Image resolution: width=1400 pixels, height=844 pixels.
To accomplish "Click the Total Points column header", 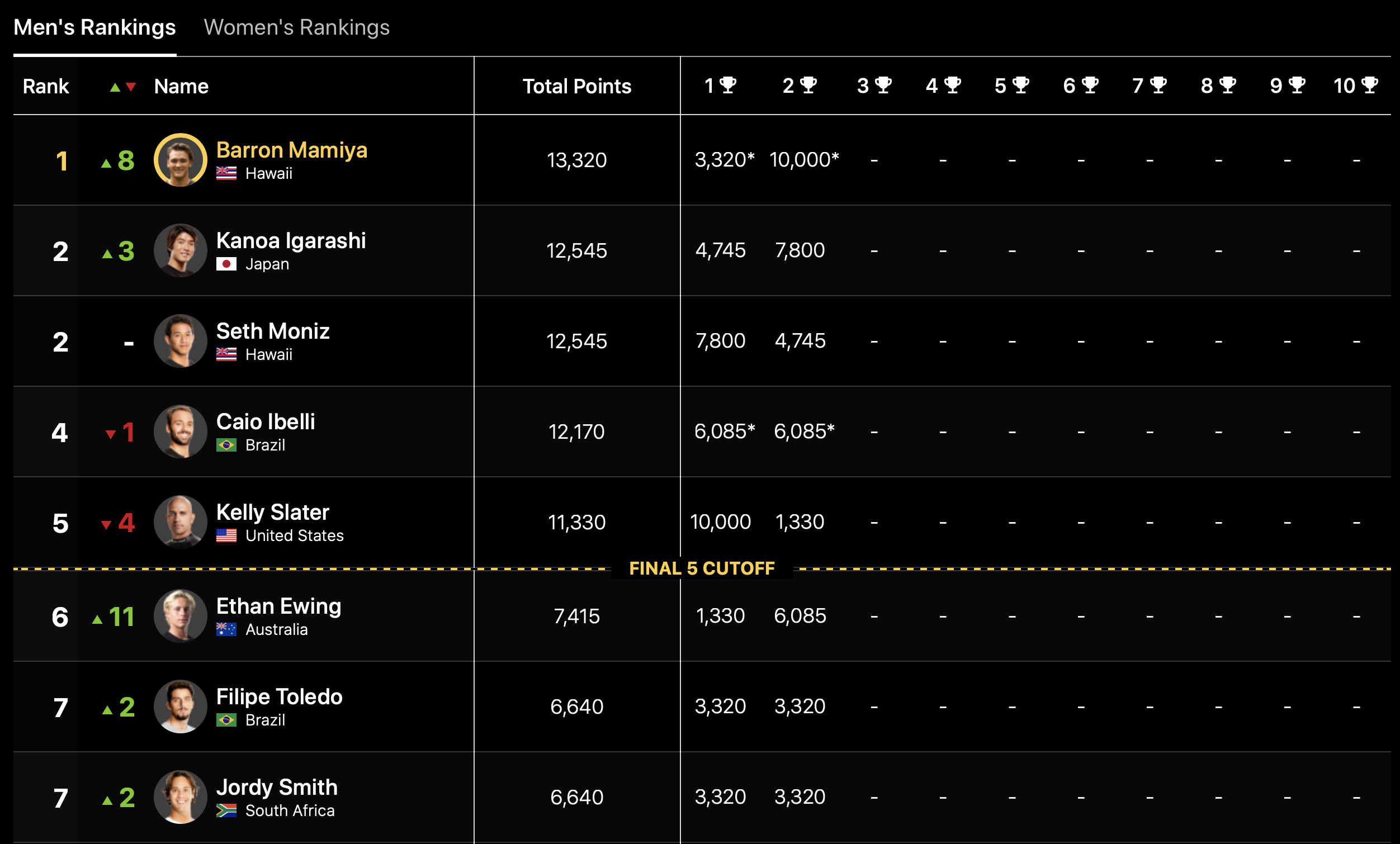I will click(x=576, y=86).
